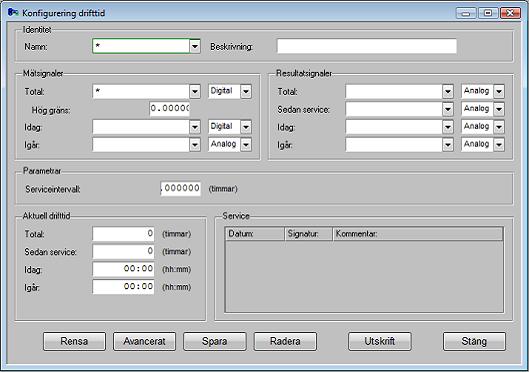Open Resultatsignaler Igår Analog type dropdown

point(499,145)
